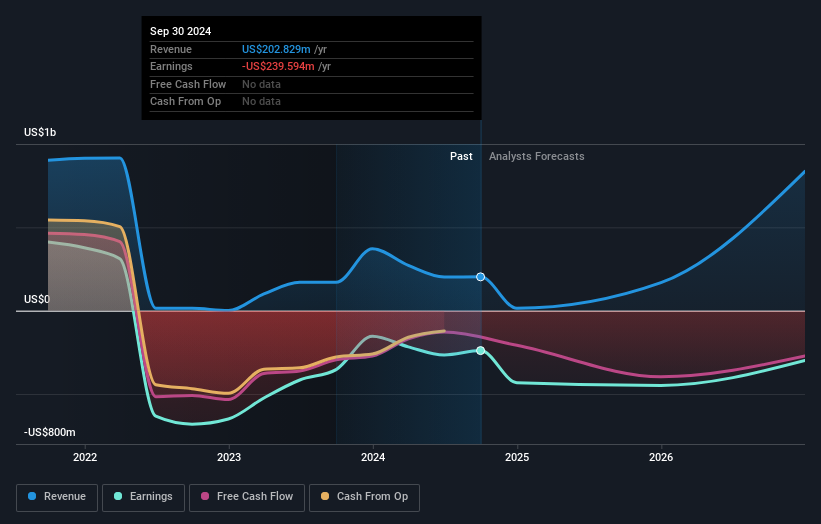Click the 2025 x-axis label
Screen dimensions: 821x524
coord(517,458)
